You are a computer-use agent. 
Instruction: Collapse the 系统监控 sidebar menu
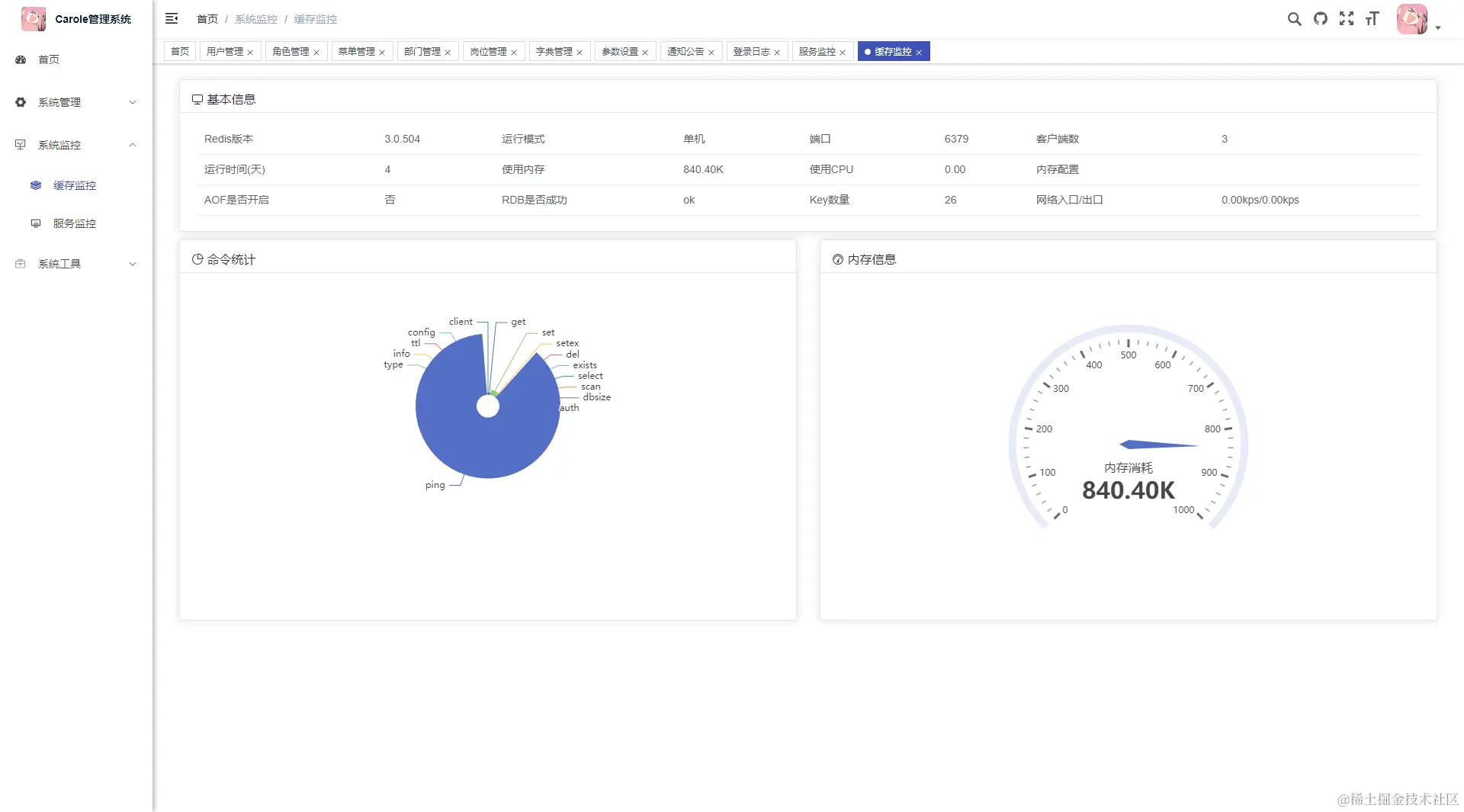pyautogui.click(x=76, y=145)
